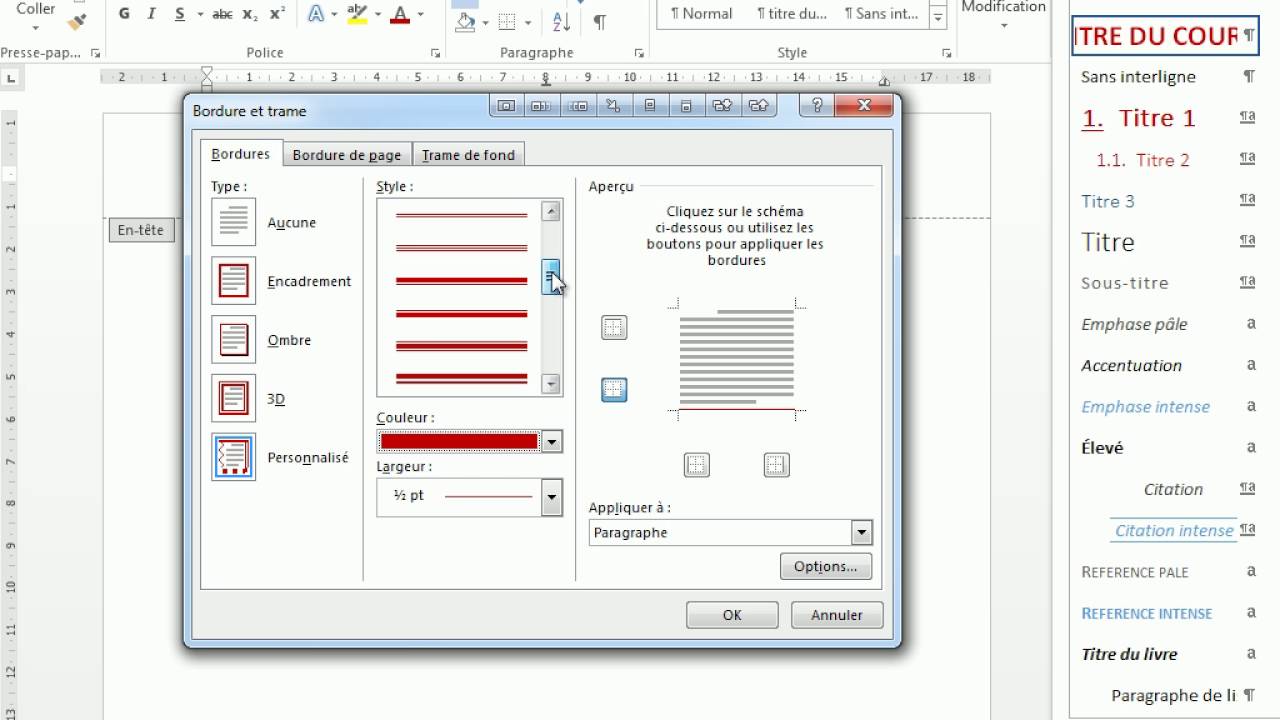Switch to the Trame de fond tab
This screenshot has width=1280, height=720.
coord(468,155)
